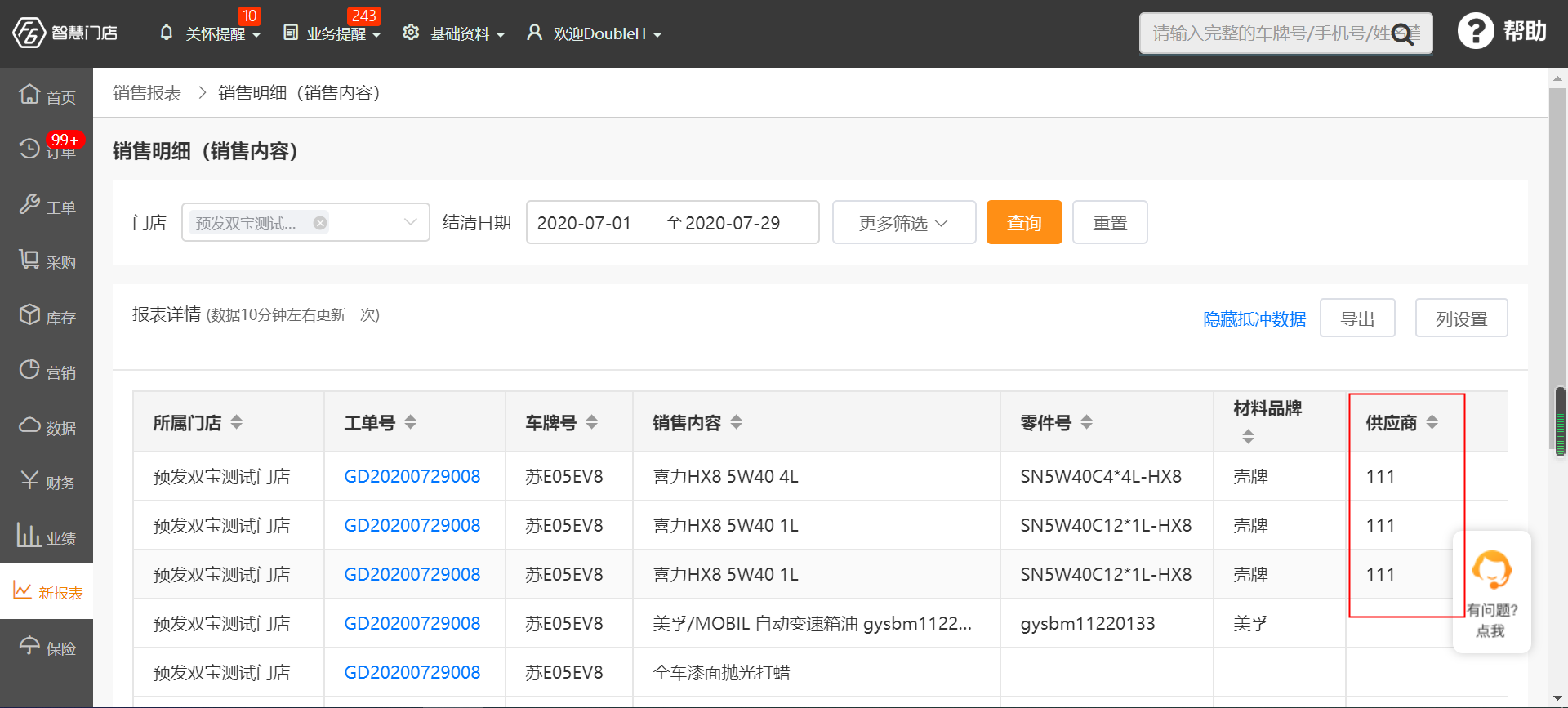Image resolution: width=1568 pixels, height=708 pixels.
Task: Sort by the 供应商 column
Action: [x=1432, y=422]
